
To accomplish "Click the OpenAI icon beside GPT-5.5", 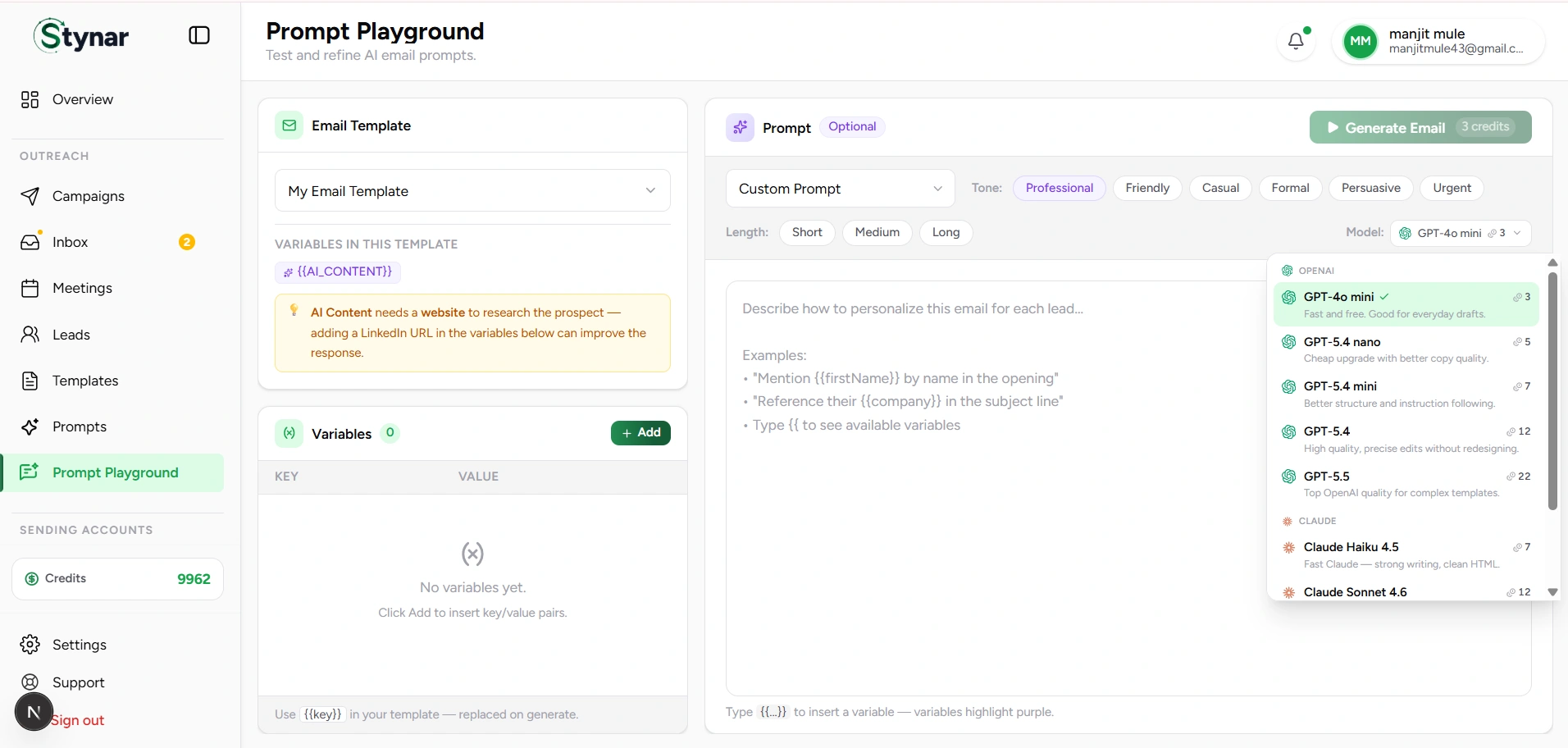I will click(x=1289, y=477).
